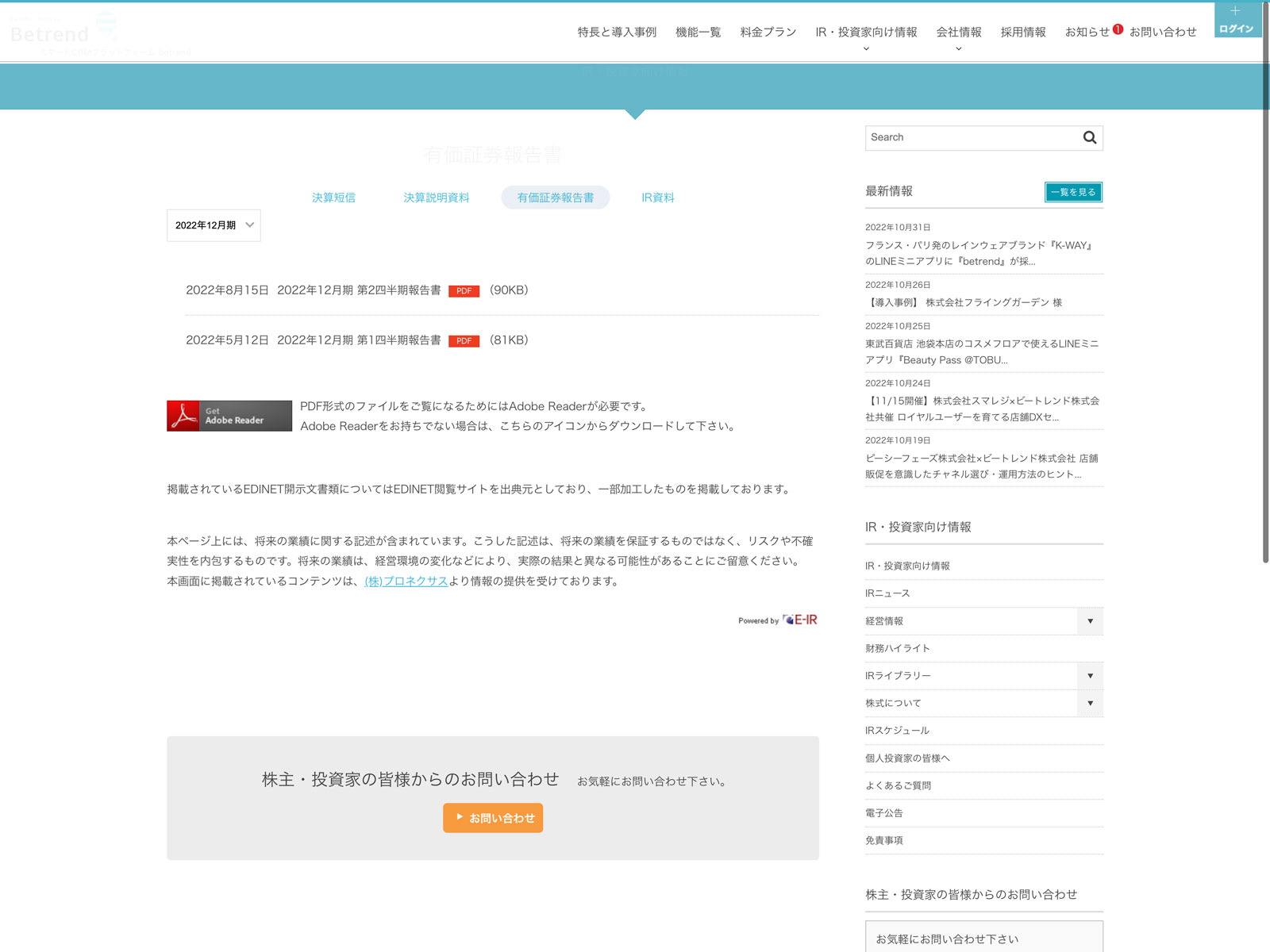1270x952 pixels.
Task: Focus the Search input field
Action: click(972, 137)
